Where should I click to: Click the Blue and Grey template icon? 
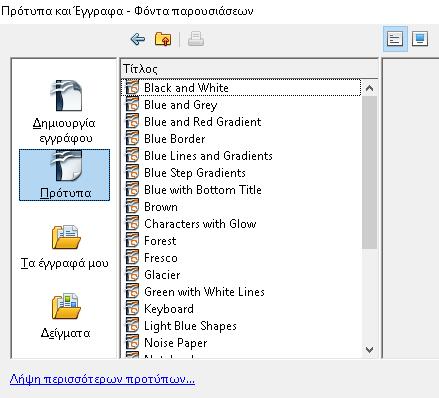tap(132, 105)
